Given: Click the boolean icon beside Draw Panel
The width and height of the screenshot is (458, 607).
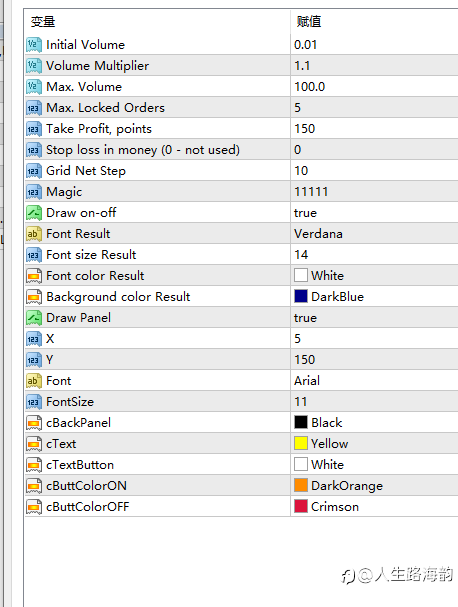Looking at the screenshot, I should click(34, 317).
